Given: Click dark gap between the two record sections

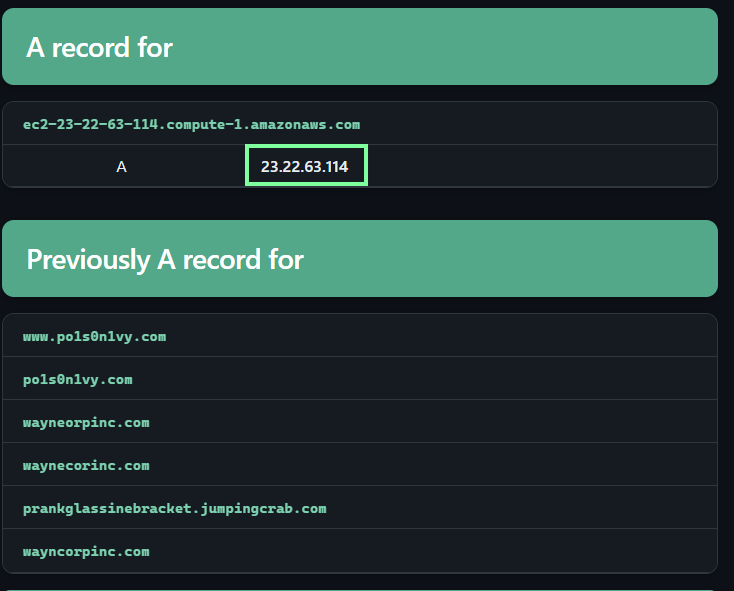Looking at the screenshot, I should pos(360,203).
